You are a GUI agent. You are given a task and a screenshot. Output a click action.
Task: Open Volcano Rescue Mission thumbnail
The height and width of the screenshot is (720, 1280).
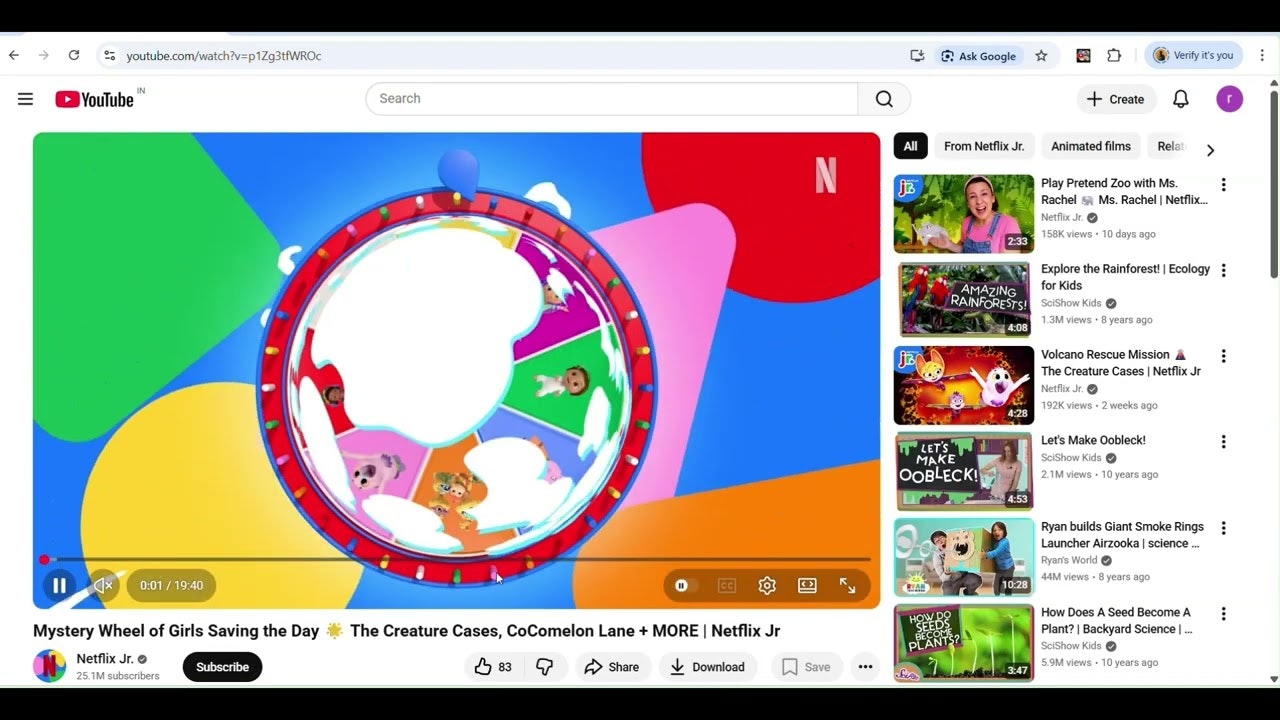point(964,386)
